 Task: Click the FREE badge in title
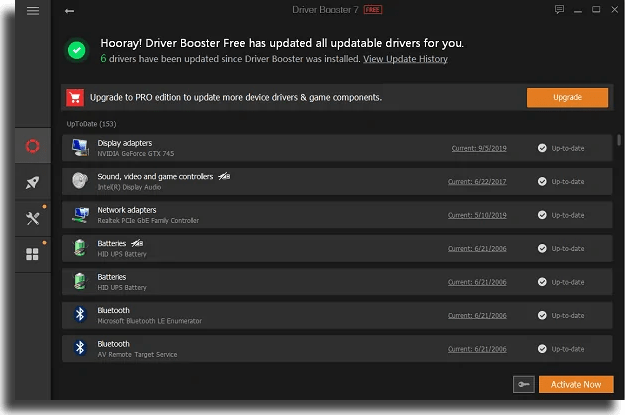(x=373, y=10)
